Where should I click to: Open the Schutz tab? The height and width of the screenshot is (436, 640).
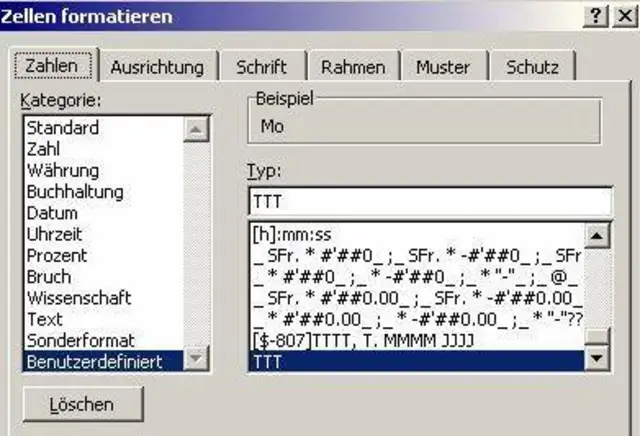point(532,67)
